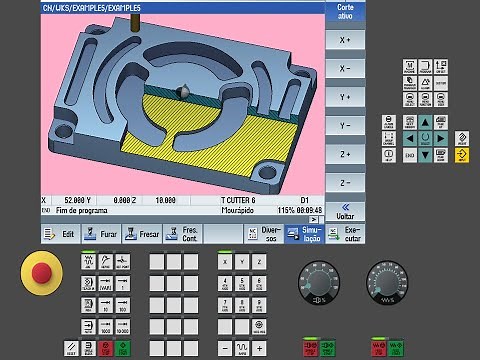Click the Alarm Cancel key
Viewport: 480px width, 360px height.
click(x=389, y=122)
